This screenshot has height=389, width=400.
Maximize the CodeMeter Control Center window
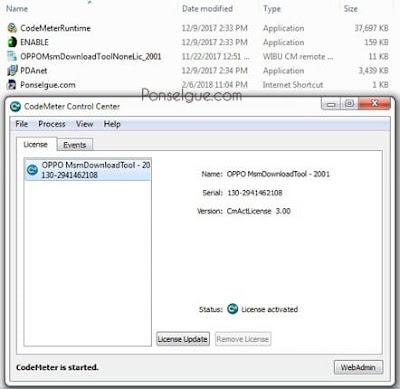click(x=349, y=104)
